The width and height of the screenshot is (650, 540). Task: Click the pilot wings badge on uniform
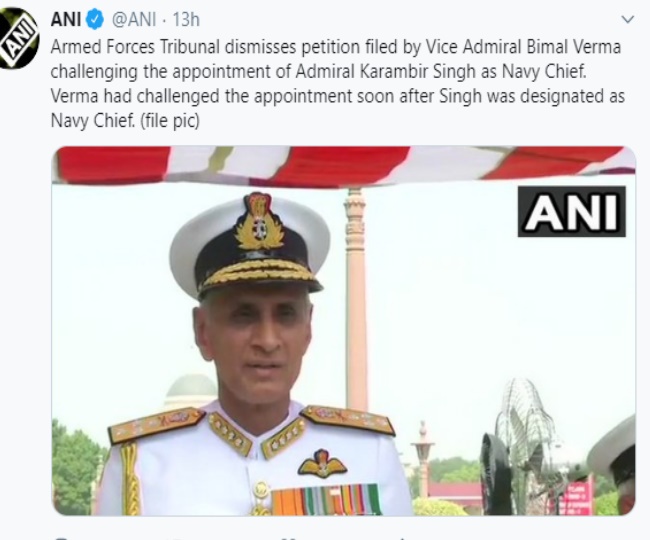tap(322, 464)
